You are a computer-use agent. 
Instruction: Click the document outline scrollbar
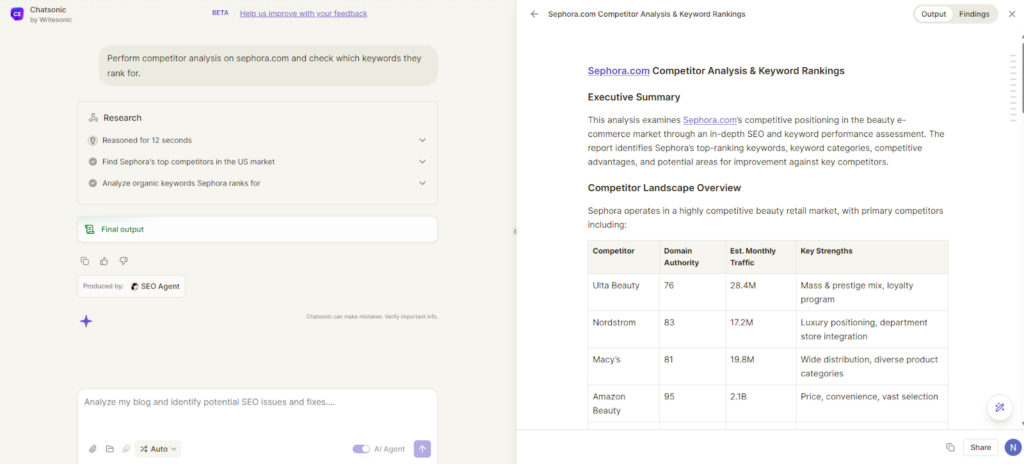tap(1013, 87)
